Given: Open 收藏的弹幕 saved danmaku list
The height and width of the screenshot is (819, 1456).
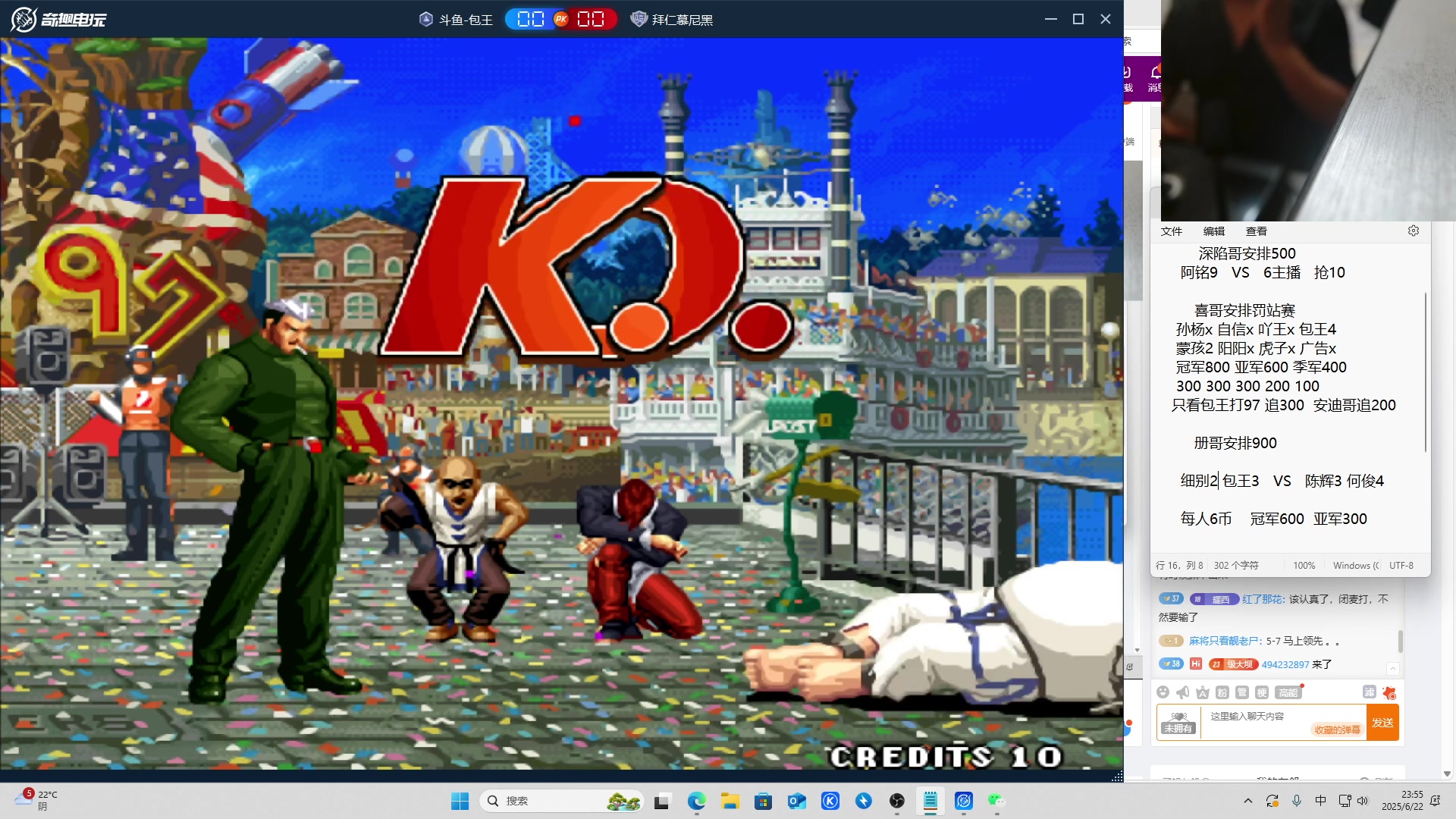Looking at the screenshot, I should tap(1337, 730).
